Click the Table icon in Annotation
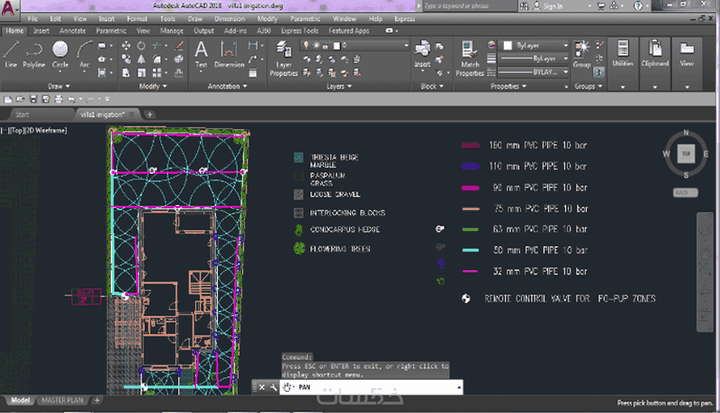The height and width of the screenshot is (413, 720). pos(253,73)
